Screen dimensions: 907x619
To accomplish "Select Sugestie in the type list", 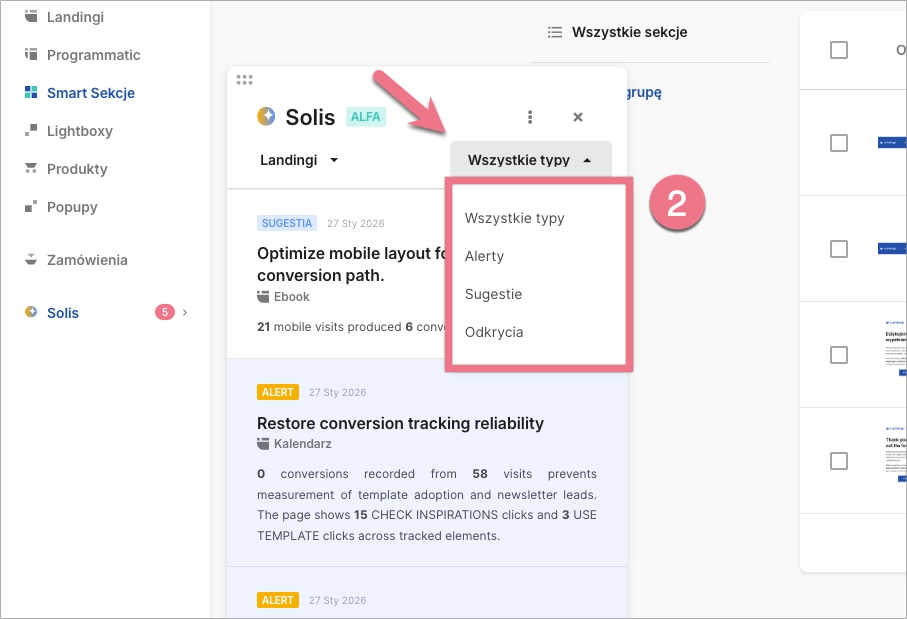I will pyautogui.click(x=494, y=294).
